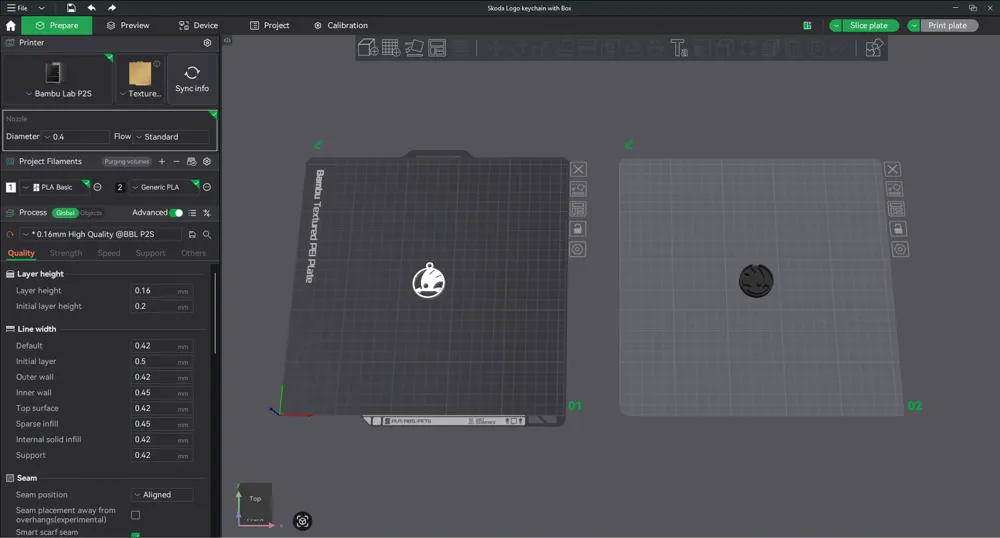Screen dimensions: 1000x538
Task: Click the compare presets icon
Action: 207,213
